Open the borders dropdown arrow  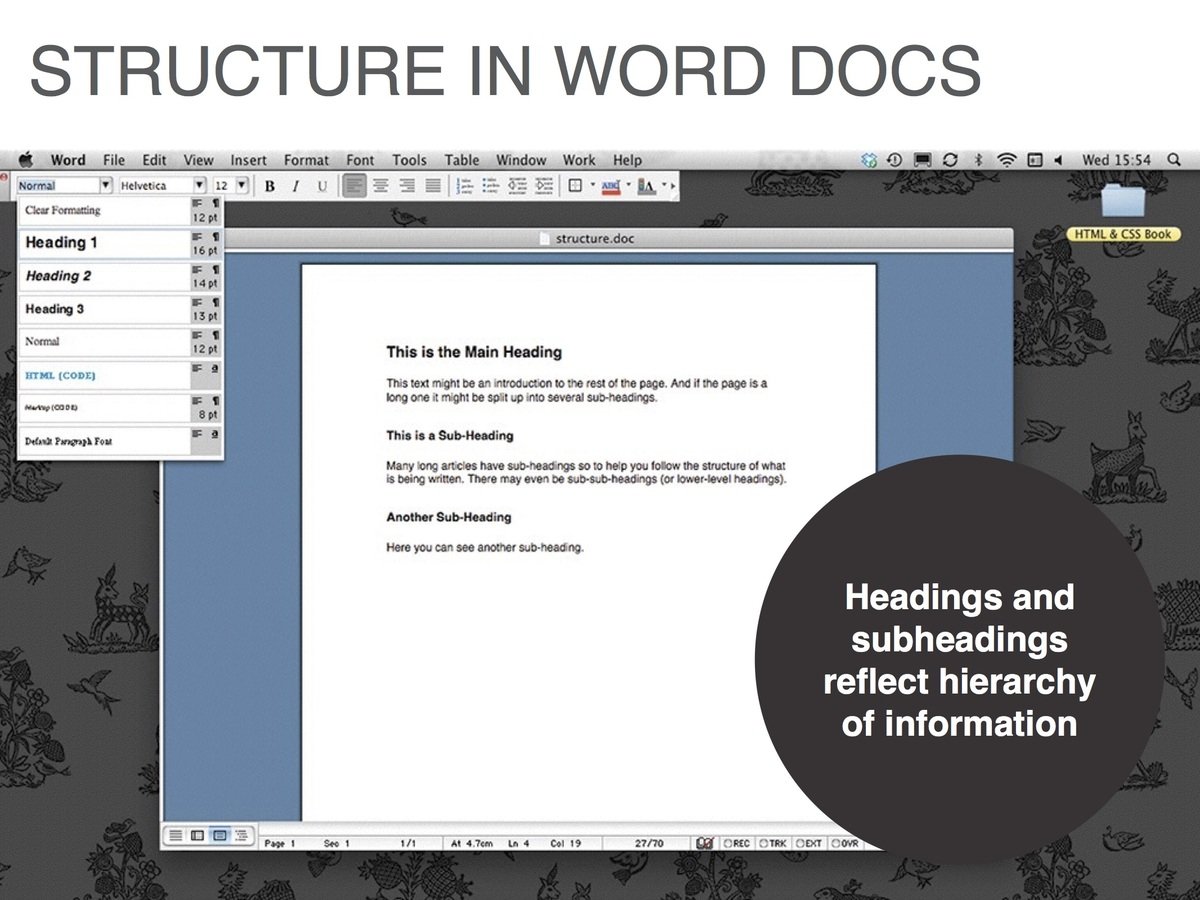click(x=592, y=185)
